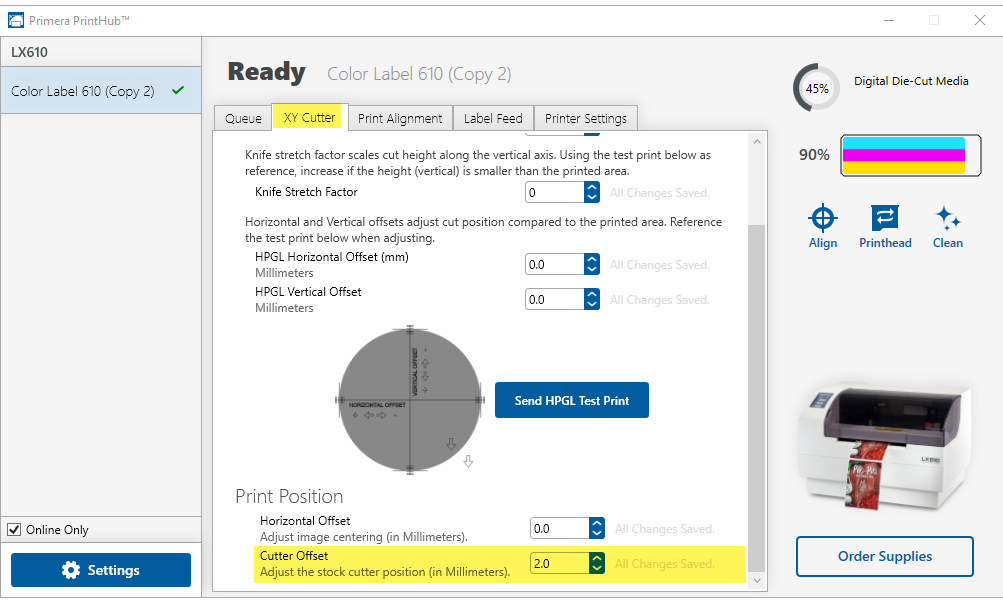1003x601 pixels.
Task: Increase HPGL Vertical Offset value
Action: click(592, 295)
